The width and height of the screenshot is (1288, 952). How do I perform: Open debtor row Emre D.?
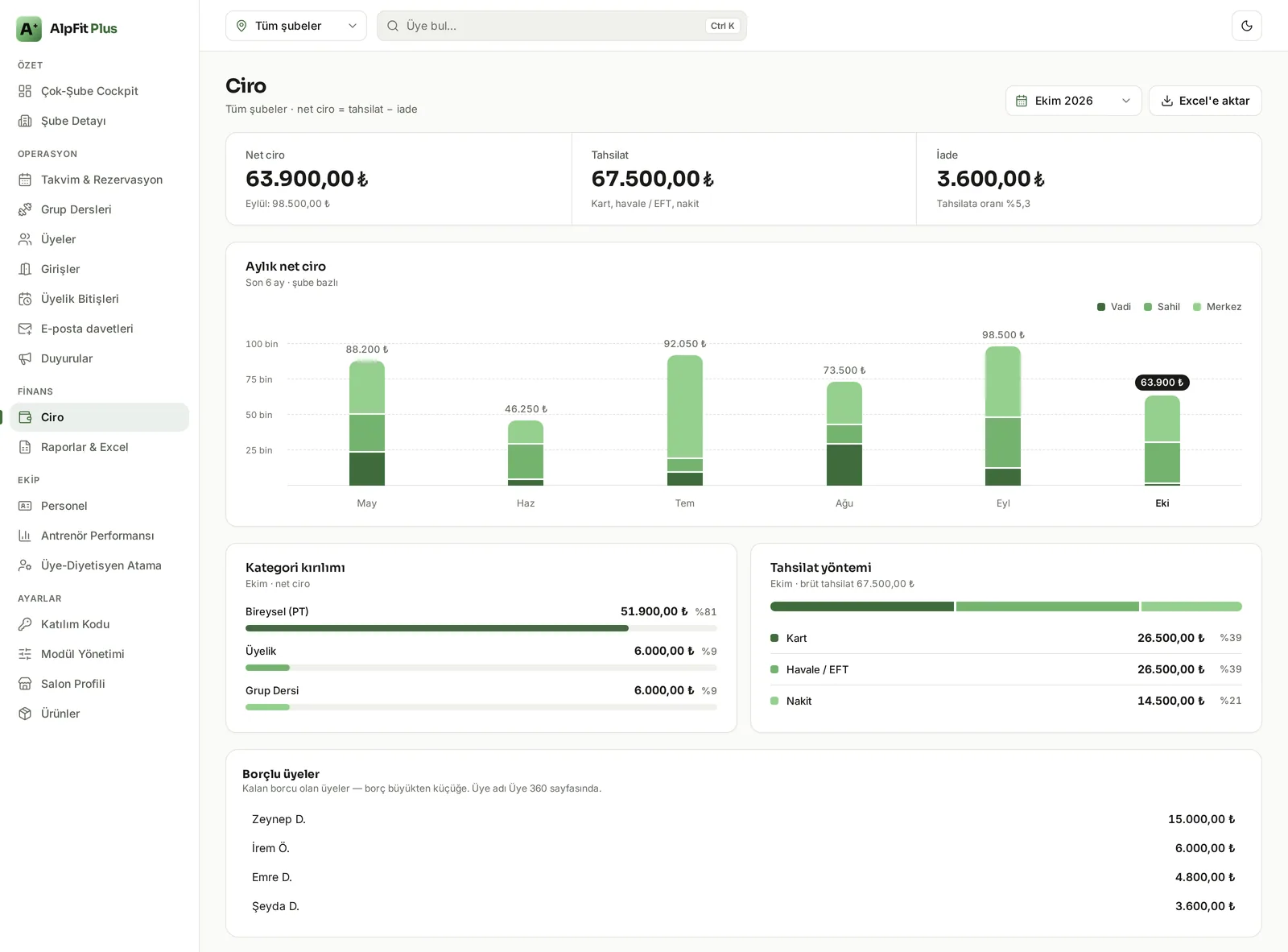coord(743,877)
